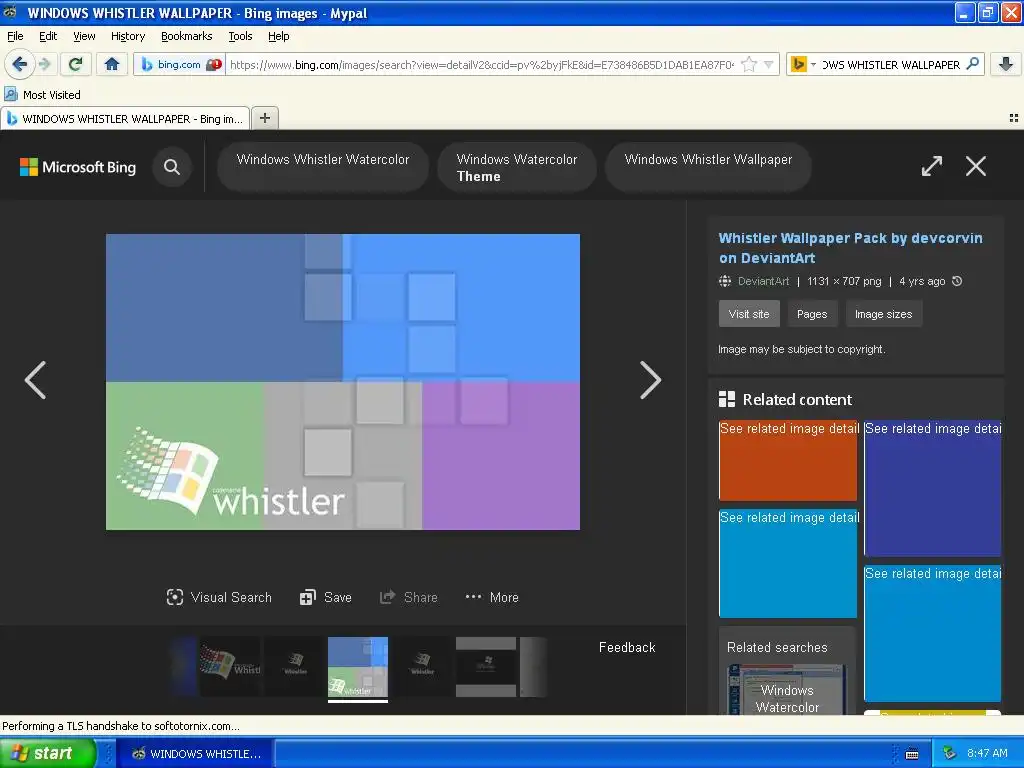Screen dimensions: 1024x768
Task: Start a Visual Search on the image
Action: [219, 597]
